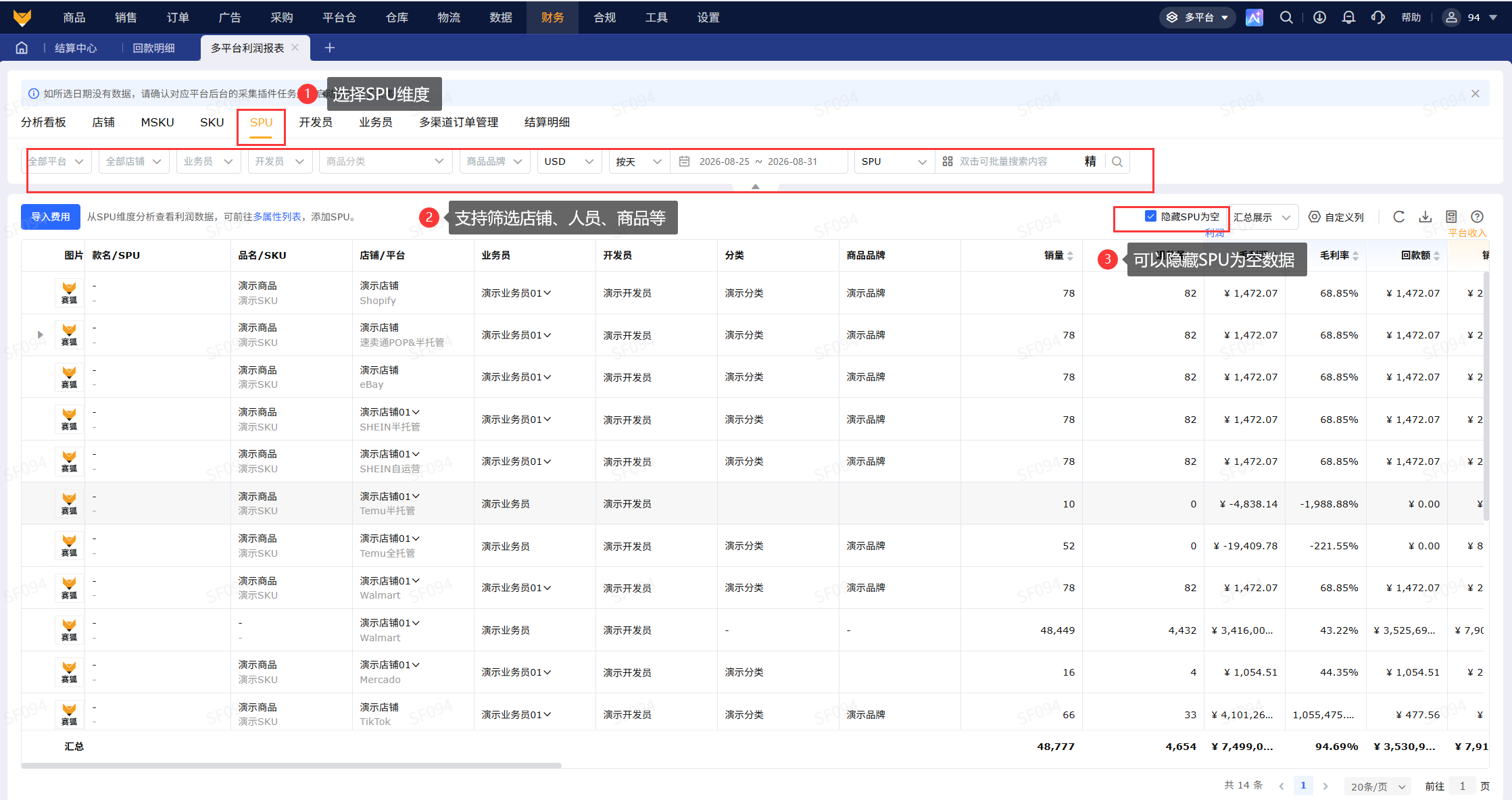
Task: Toggle the 隐藏SPU为空 checkbox
Action: (1150, 216)
